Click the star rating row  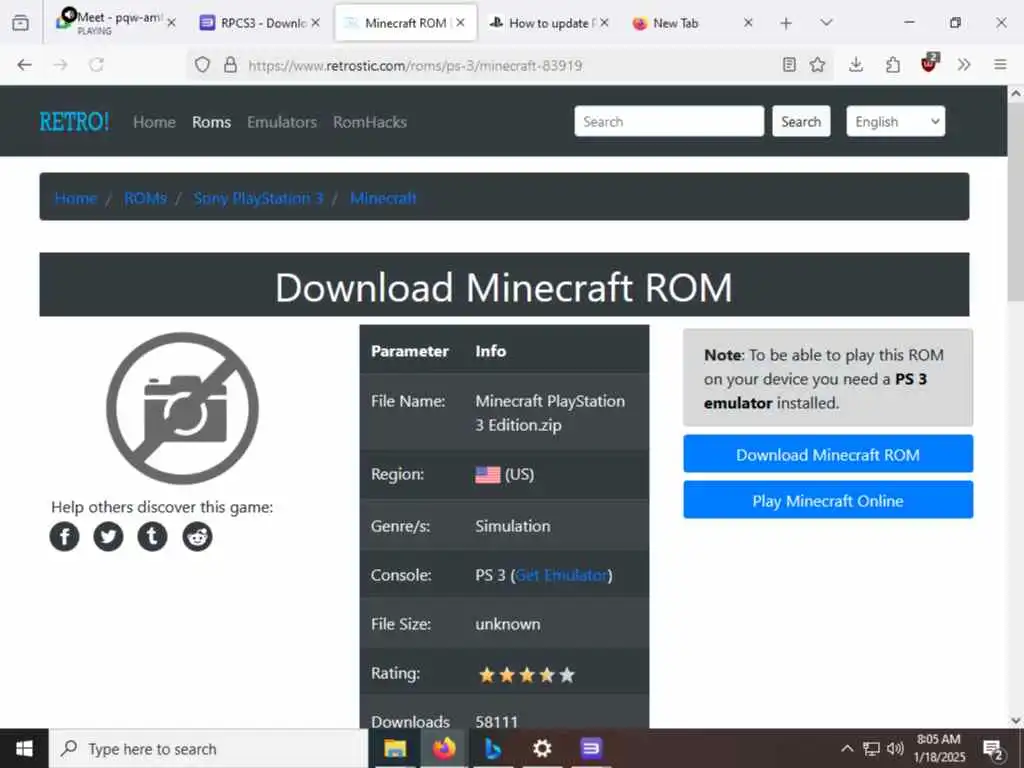coord(526,675)
